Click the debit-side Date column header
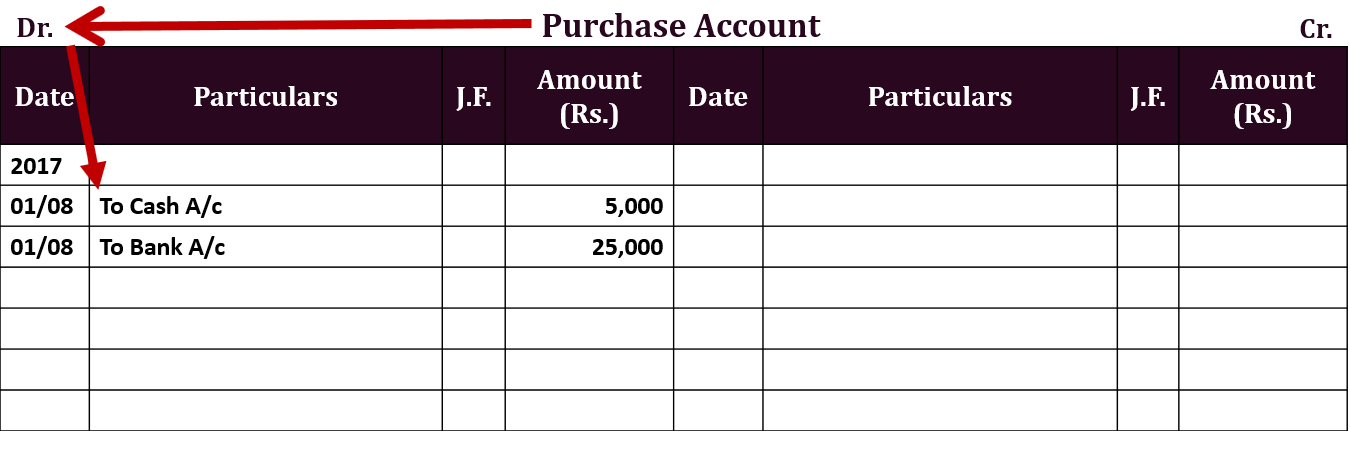 click(45, 96)
